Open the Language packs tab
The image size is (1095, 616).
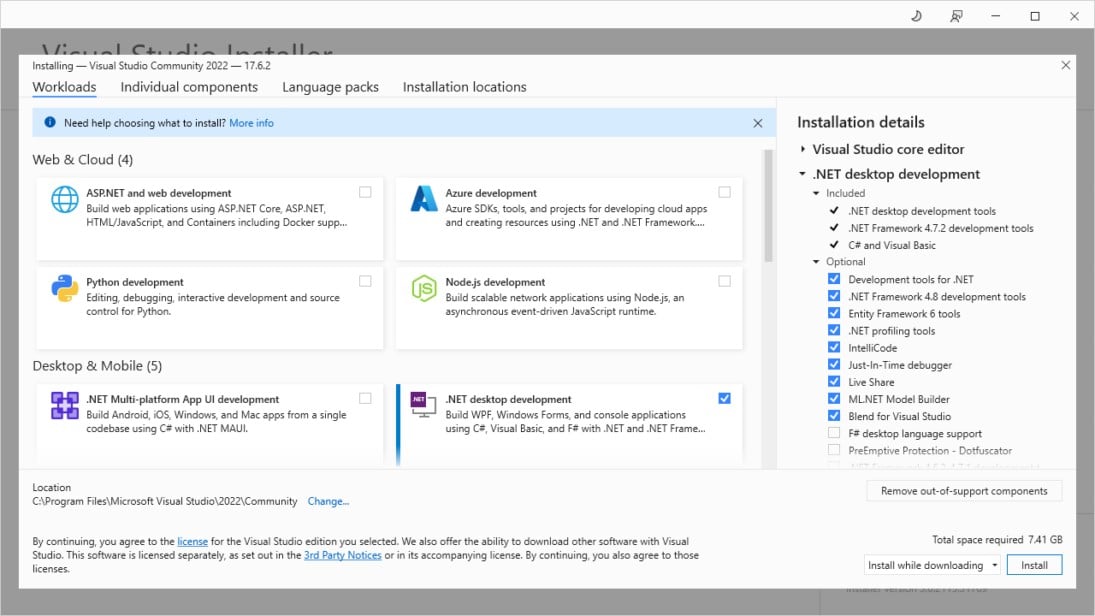tap(330, 87)
